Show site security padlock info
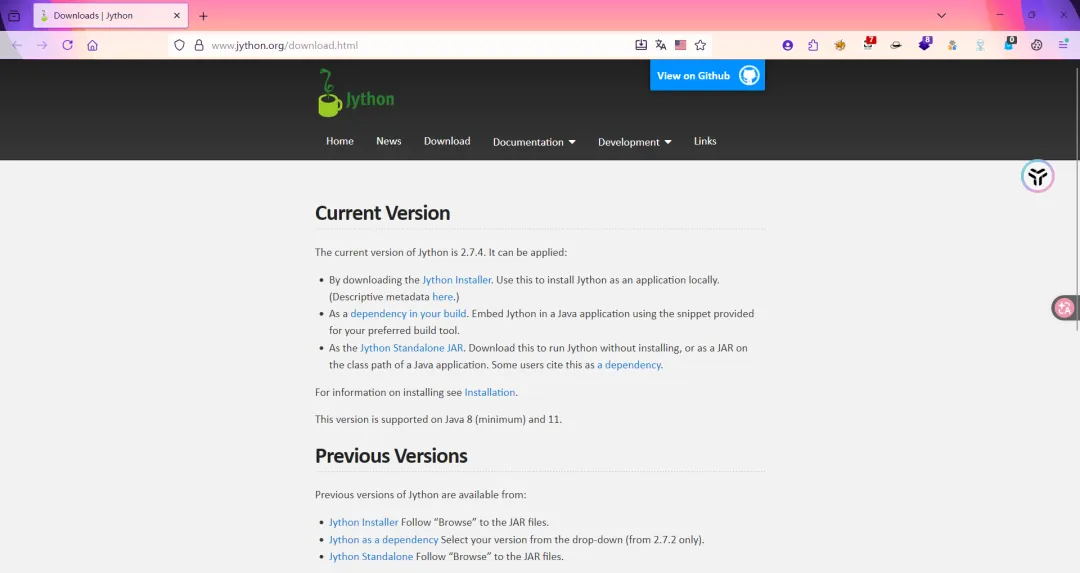The image size is (1080, 573). coord(199,45)
